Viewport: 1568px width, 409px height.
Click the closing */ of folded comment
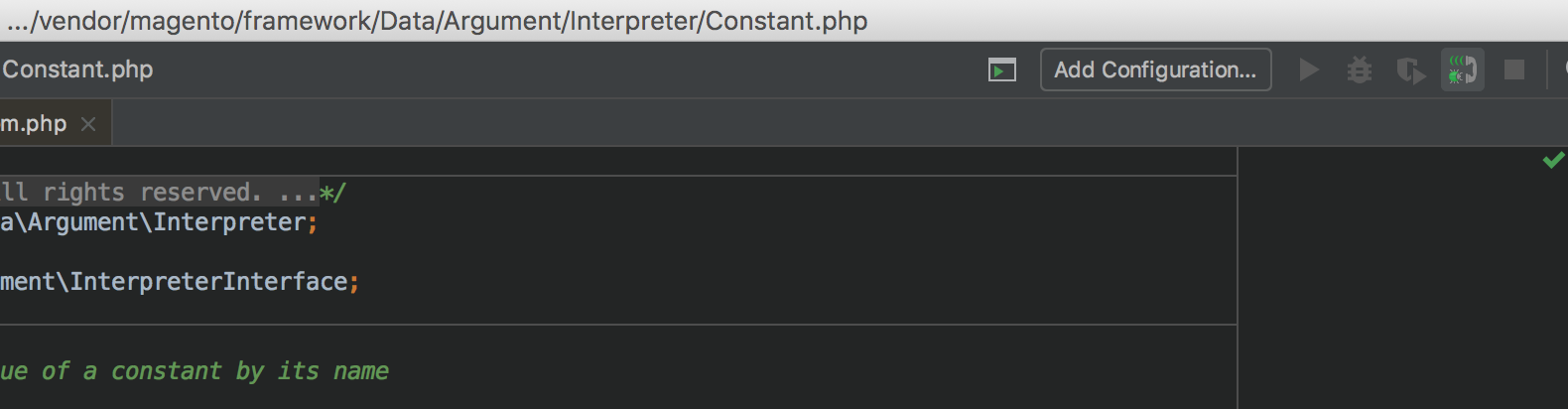click(x=332, y=192)
